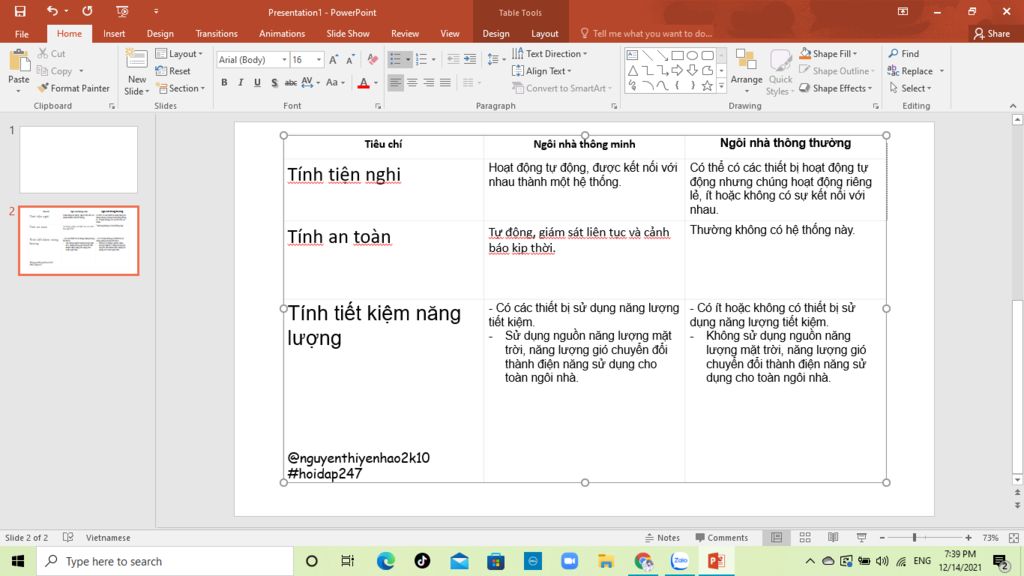This screenshot has width=1024, height=576.
Task: Toggle Normal view in the status bar
Action: [x=776, y=537]
